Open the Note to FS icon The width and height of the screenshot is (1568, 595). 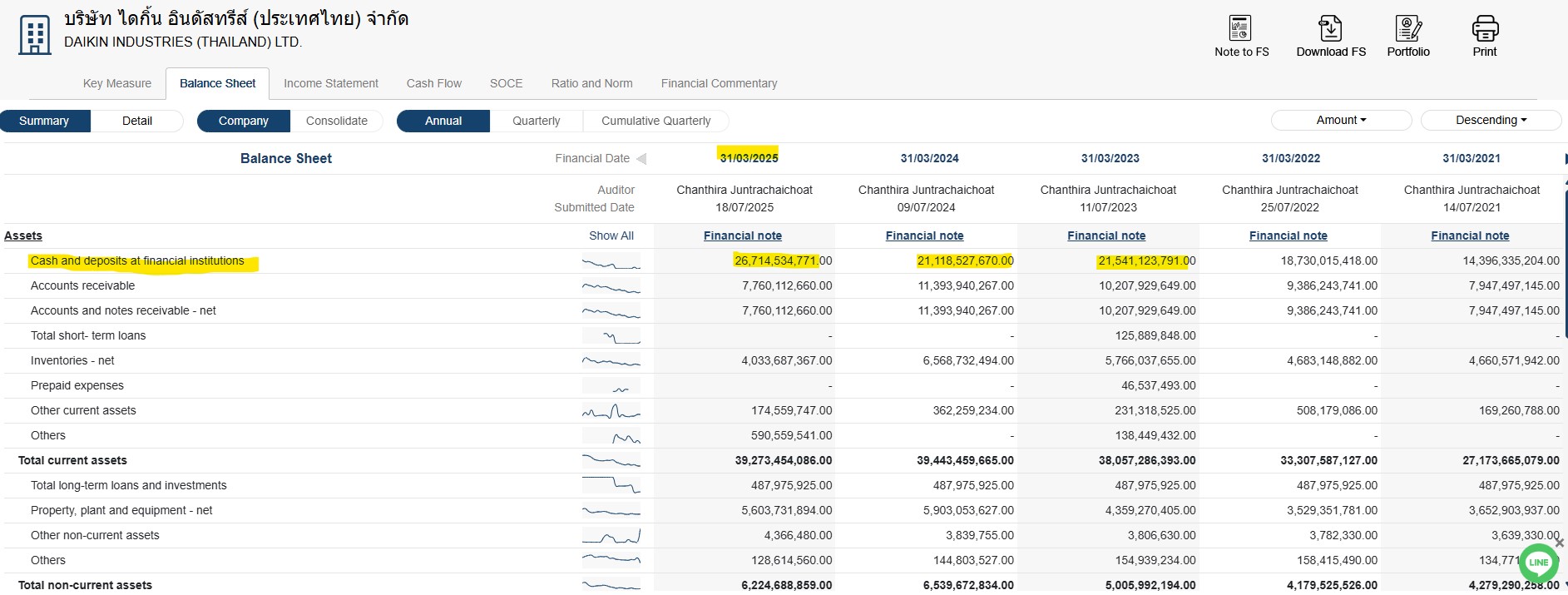[1240, 29]
